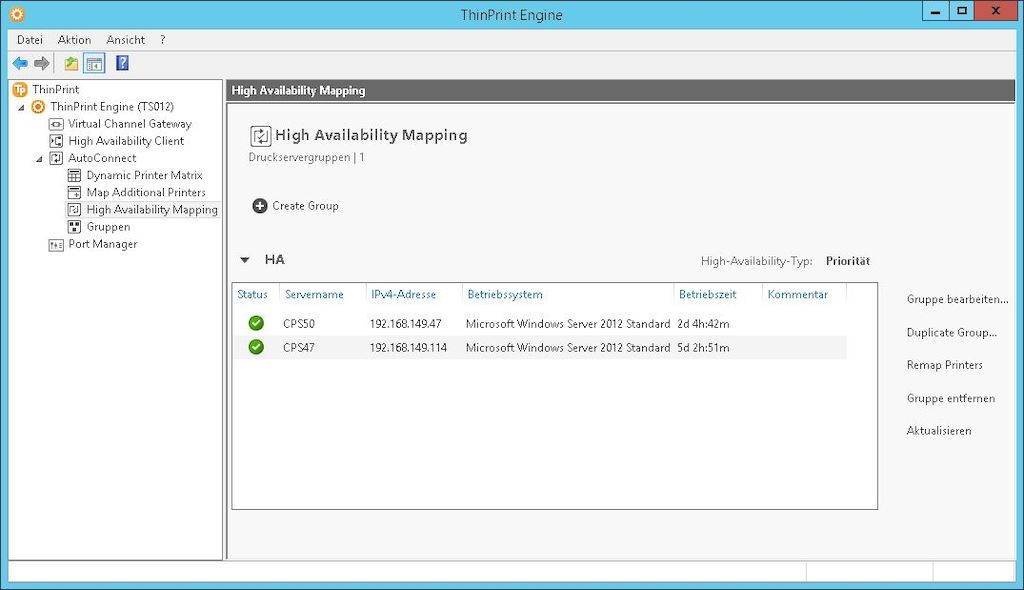Maximize the ThinPrint Engine window
This screenshot has height=590, width=1024.
tap(961, 10)
